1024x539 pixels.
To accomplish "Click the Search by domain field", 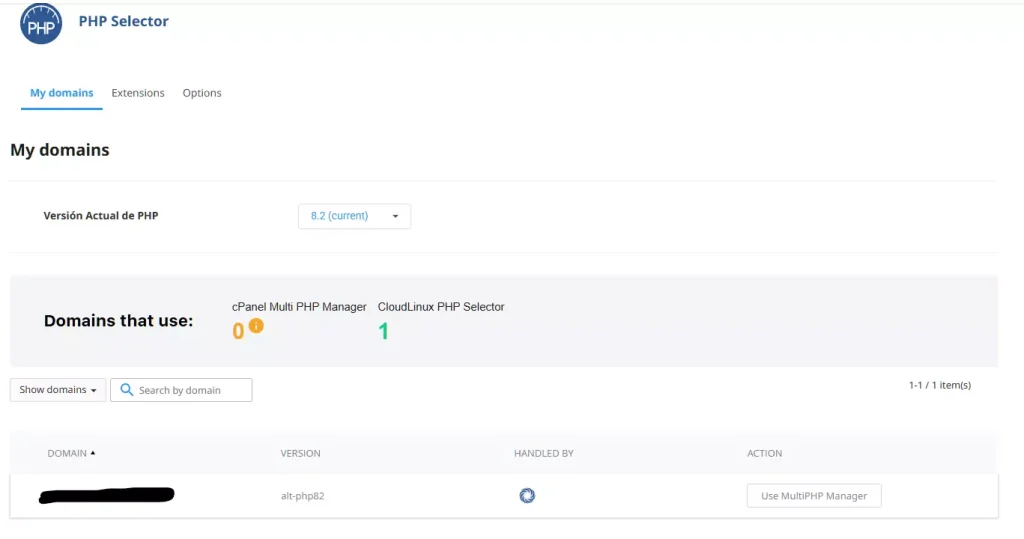I will point(181,390).
